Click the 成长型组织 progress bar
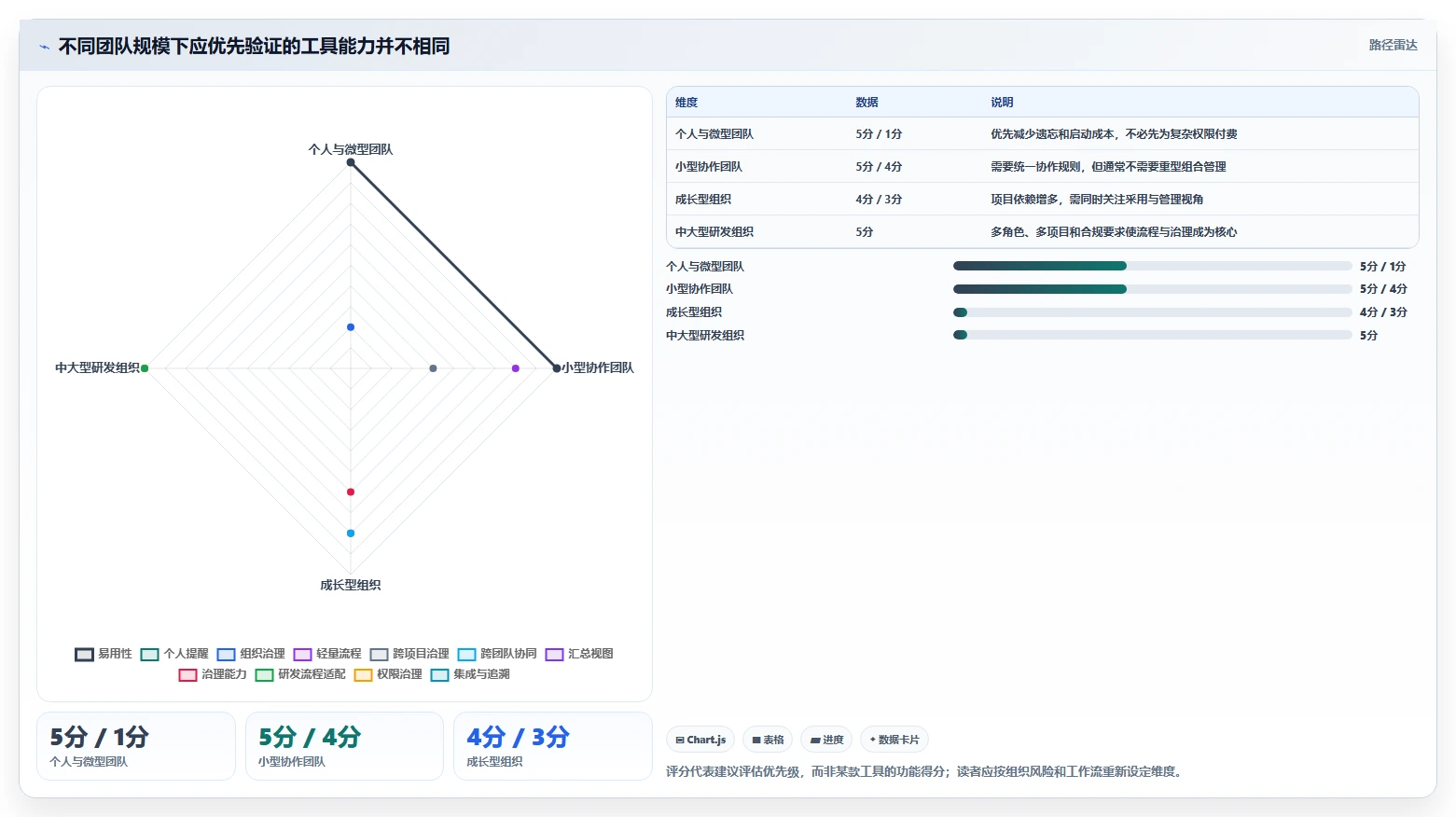Image resolution: width=1456 pixels, height=817 pixels. tap(1152, 312)
